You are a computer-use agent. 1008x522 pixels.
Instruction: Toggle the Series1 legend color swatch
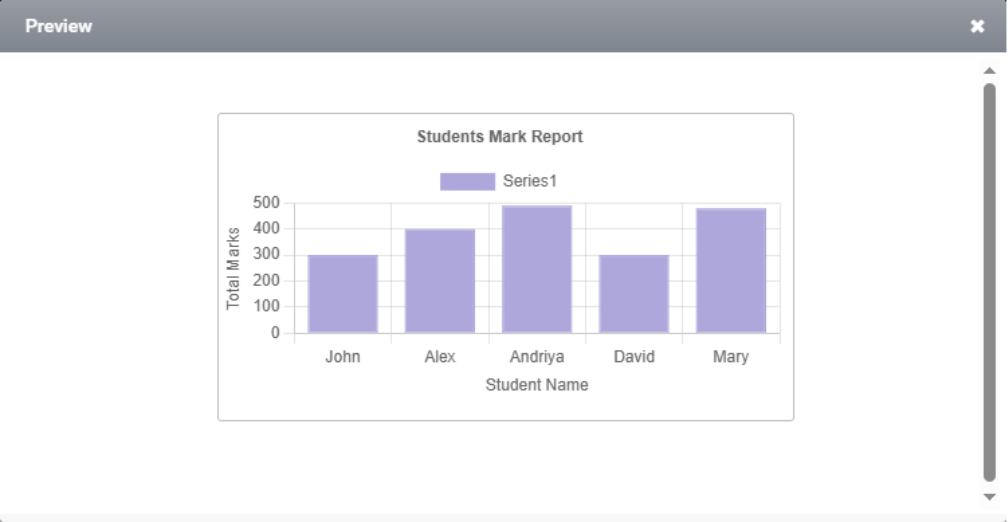coord(467,181)
